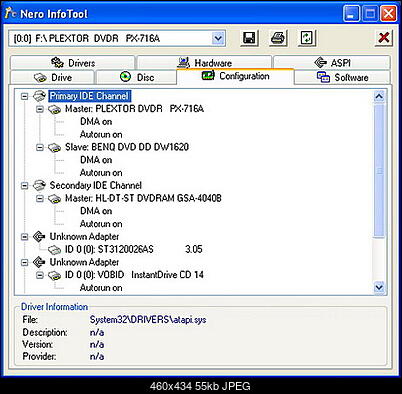
Task: Click DMA on under BENQ slave
Action: [x=96, y=160]
